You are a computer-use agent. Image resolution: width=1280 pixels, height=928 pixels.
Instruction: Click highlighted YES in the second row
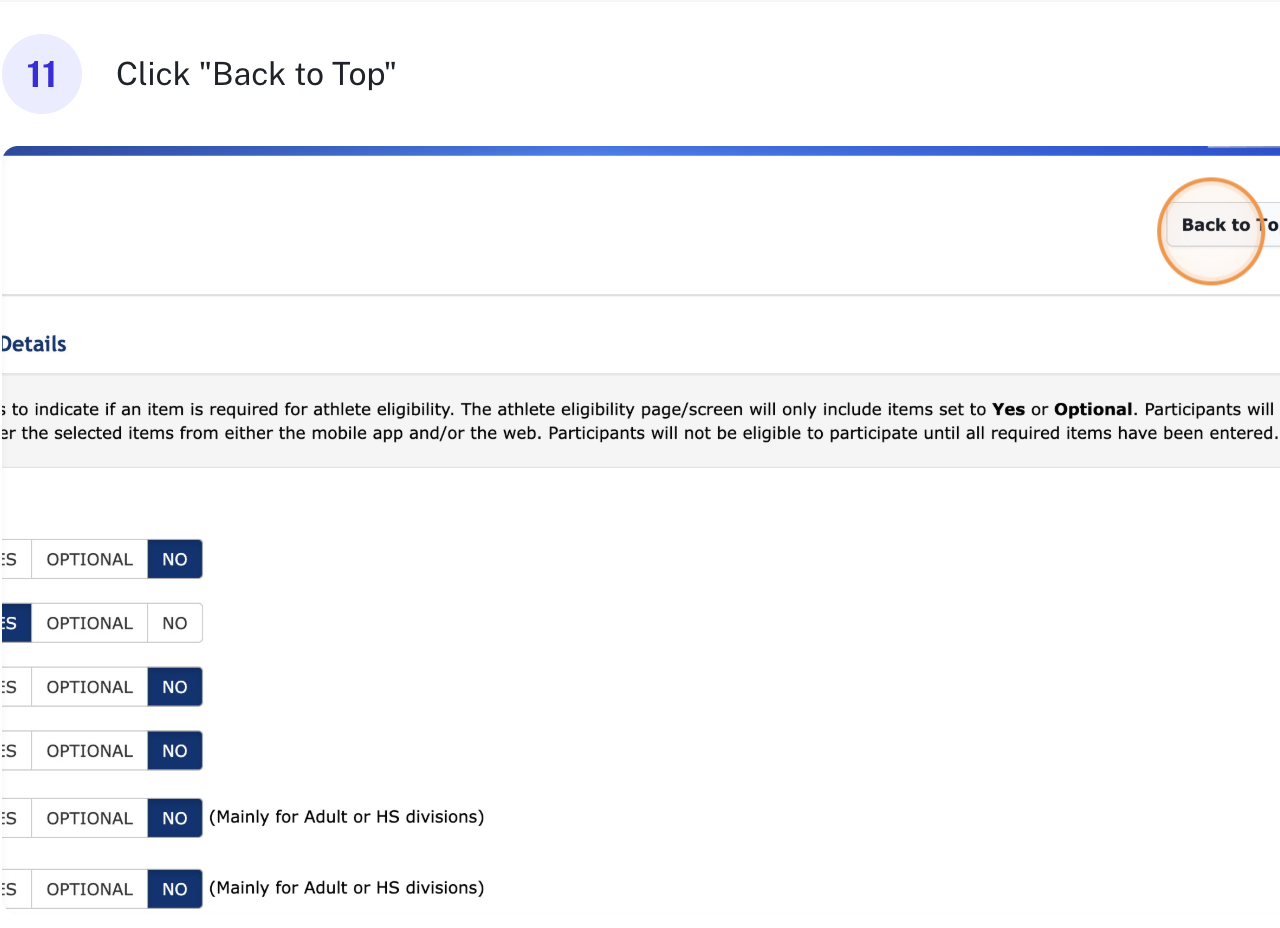pos(13,623)
